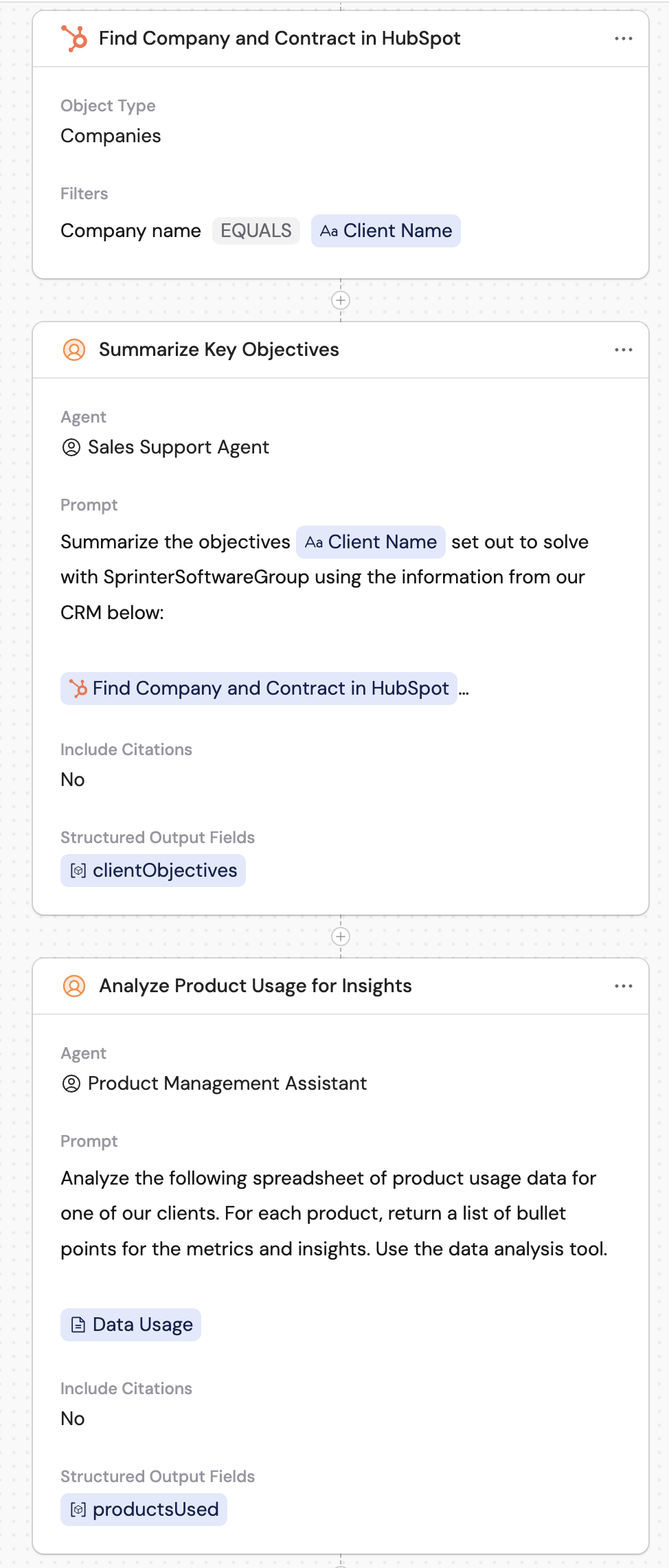Click Find Company and Contract chip in prompt

[259, 688]
